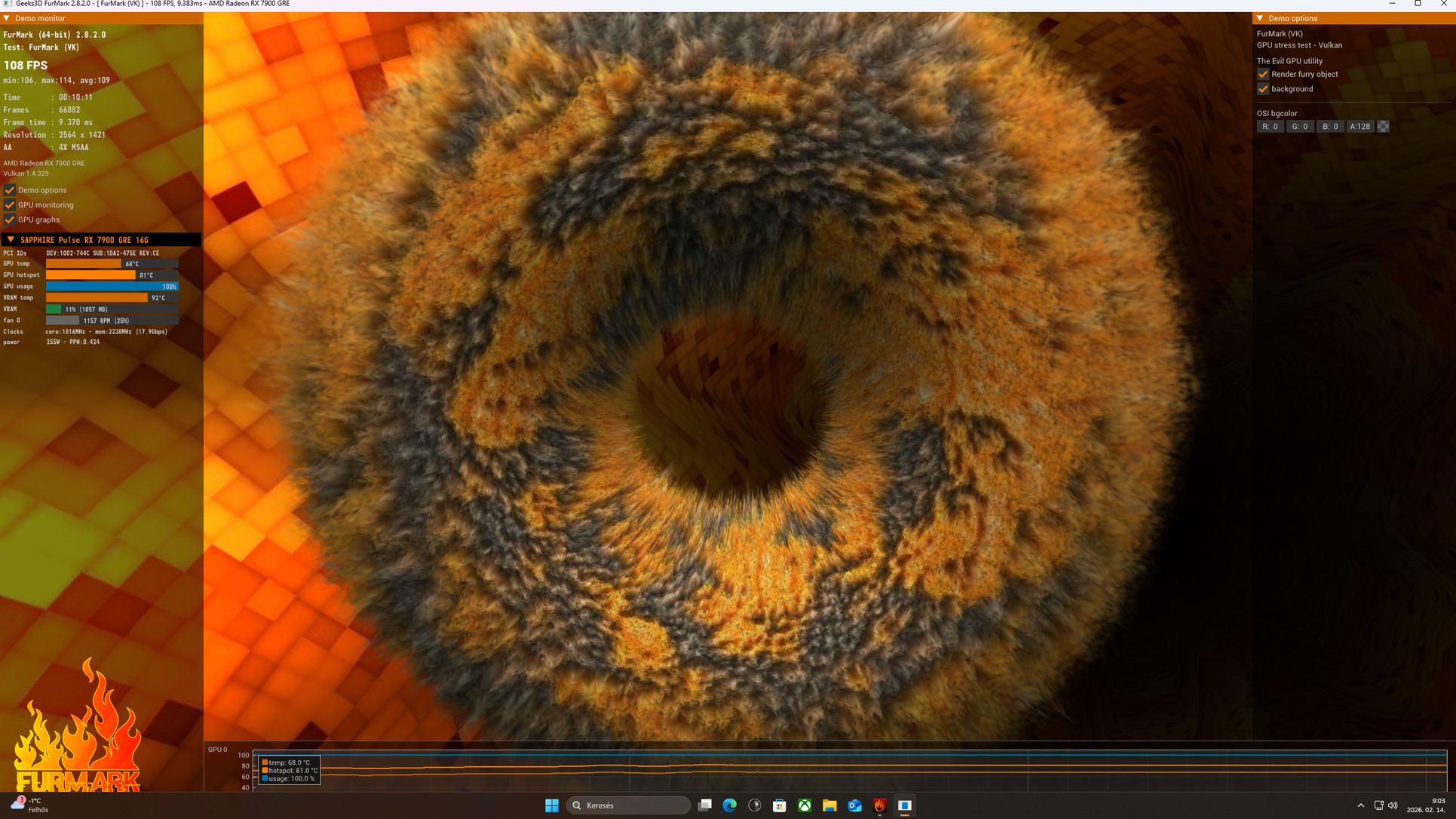Click the OSI bgcolor preview swatch
This screenshot has width=1456, height=819.
[x=1383, y=127]
